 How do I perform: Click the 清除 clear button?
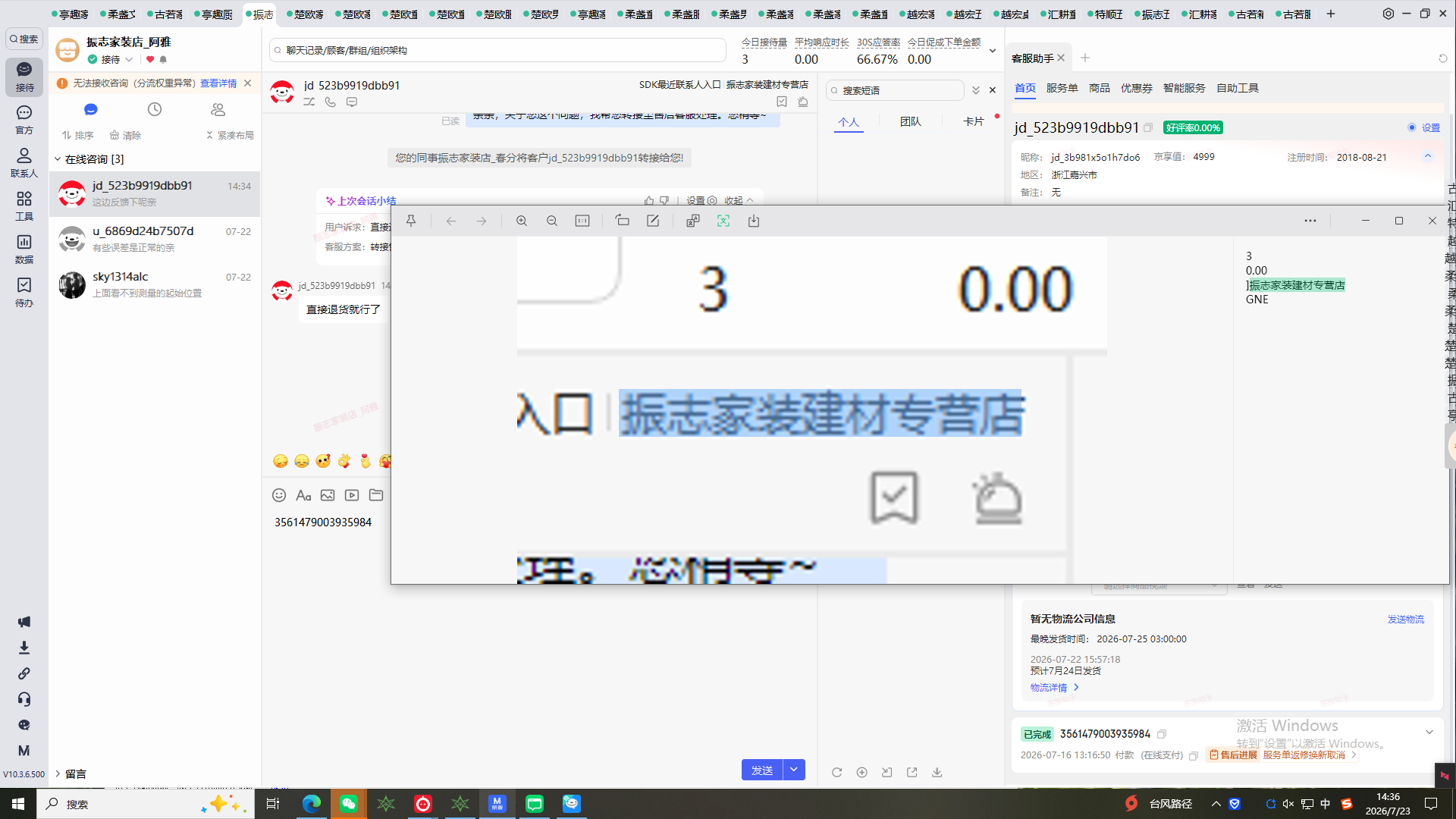tap(126, 136)
